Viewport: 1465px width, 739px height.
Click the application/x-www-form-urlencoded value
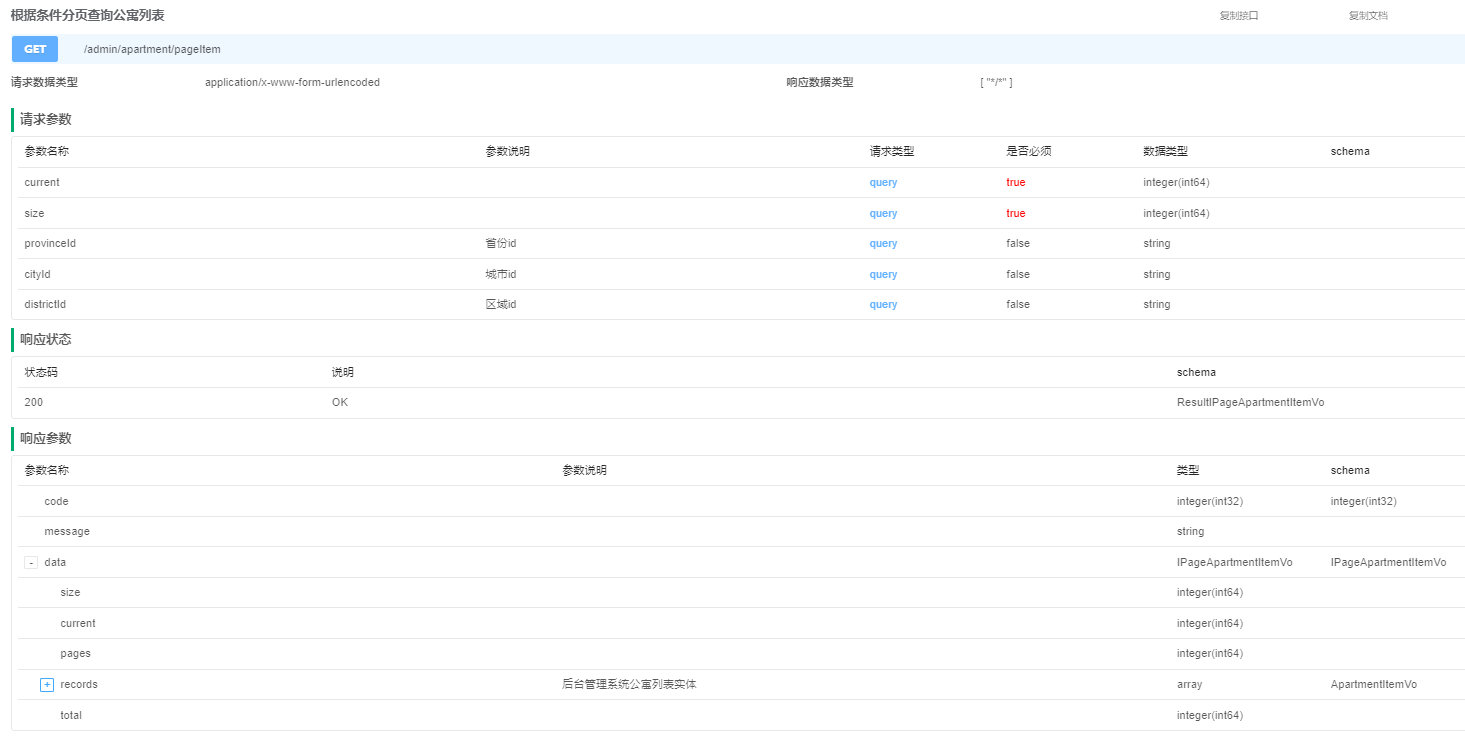pyautogui.click(x=292, y=83)
